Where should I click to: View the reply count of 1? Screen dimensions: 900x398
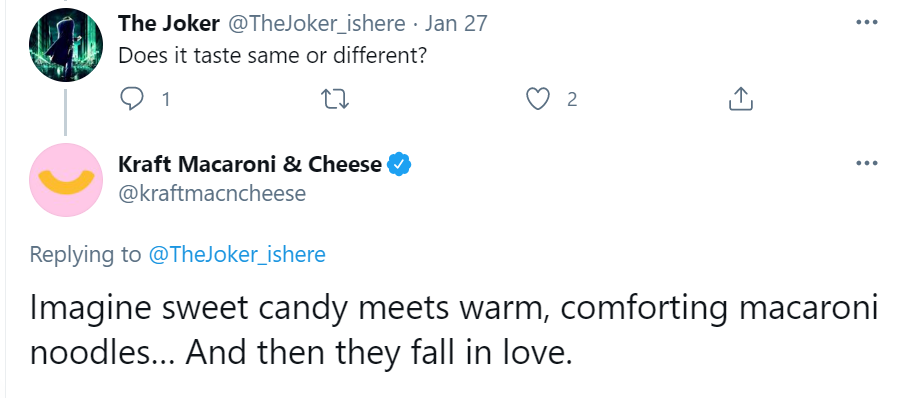click(166, 101)
